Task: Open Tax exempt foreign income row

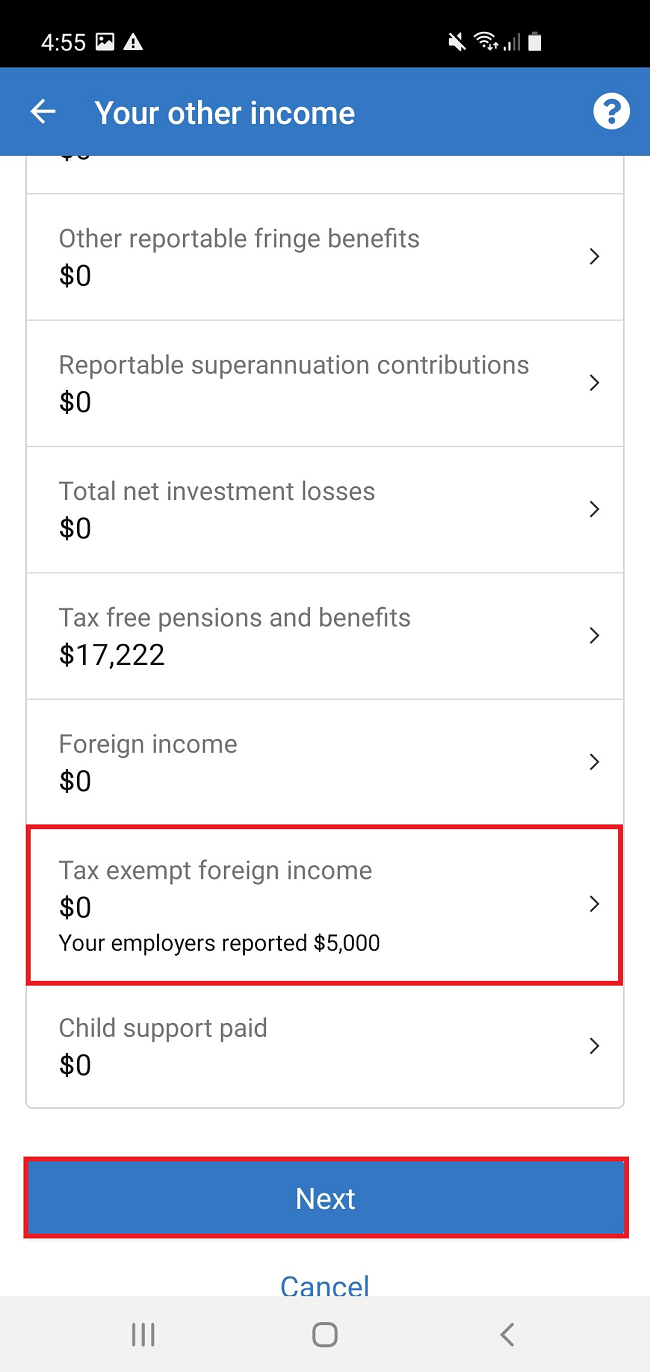Action: 325,905
